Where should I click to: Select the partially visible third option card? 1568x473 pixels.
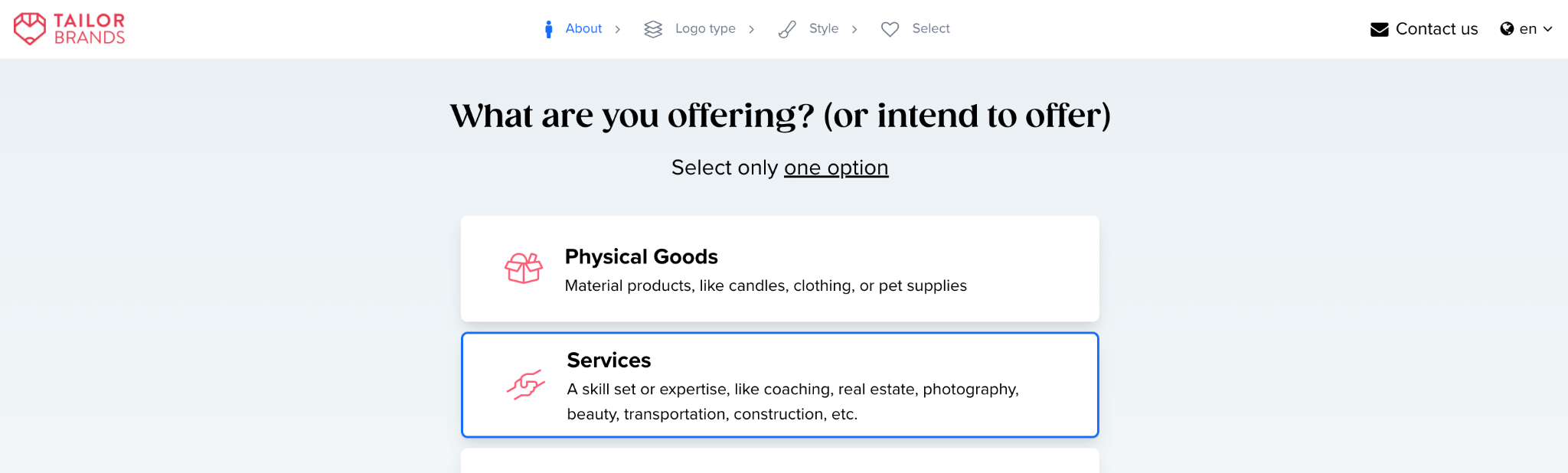click(x=779, y=461)
